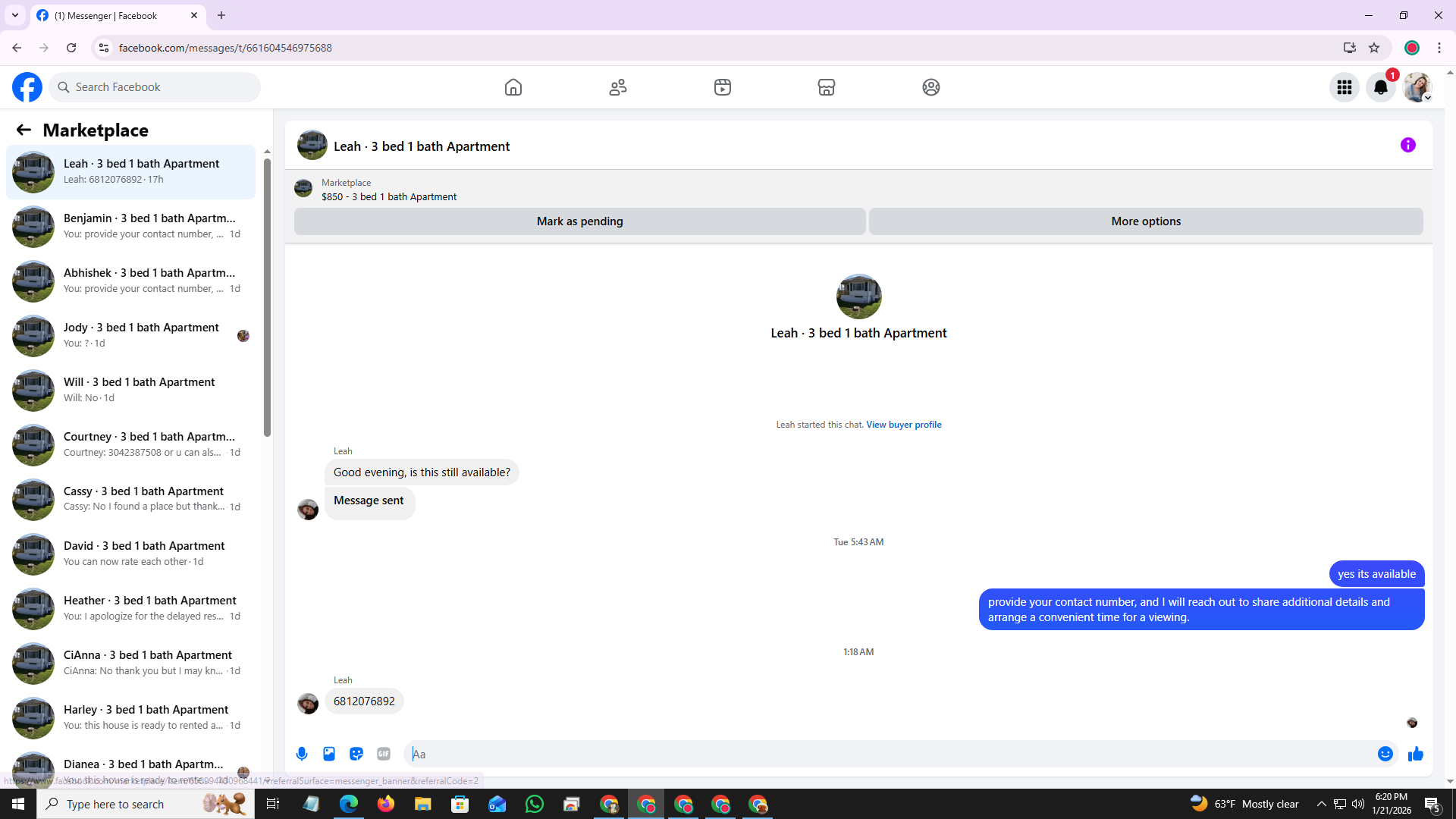Go to Facebook Home tab
The height and width of the screenshot is (819, 1456).
[513, 87]
